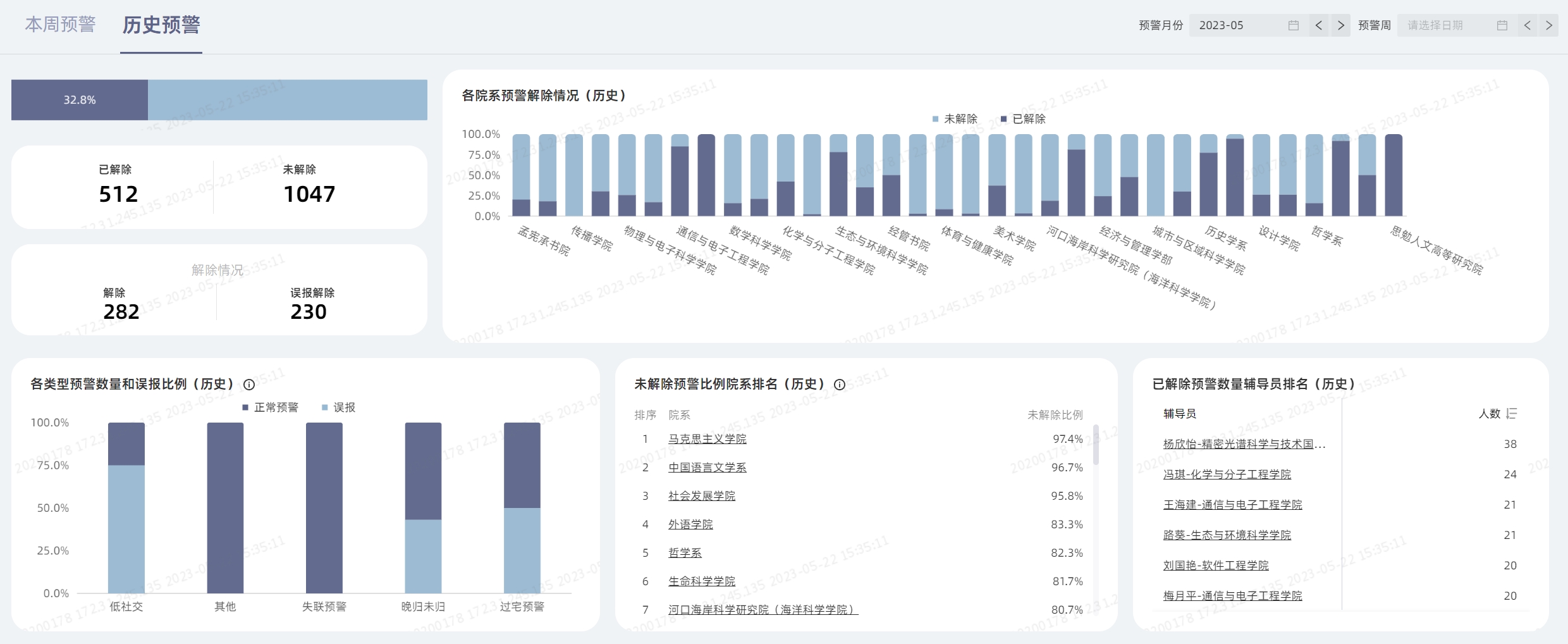The width and height of the screenshot is (1568, 644).
Task: Toggle 未解除 legend in department chart
Action: pos(955,119)
